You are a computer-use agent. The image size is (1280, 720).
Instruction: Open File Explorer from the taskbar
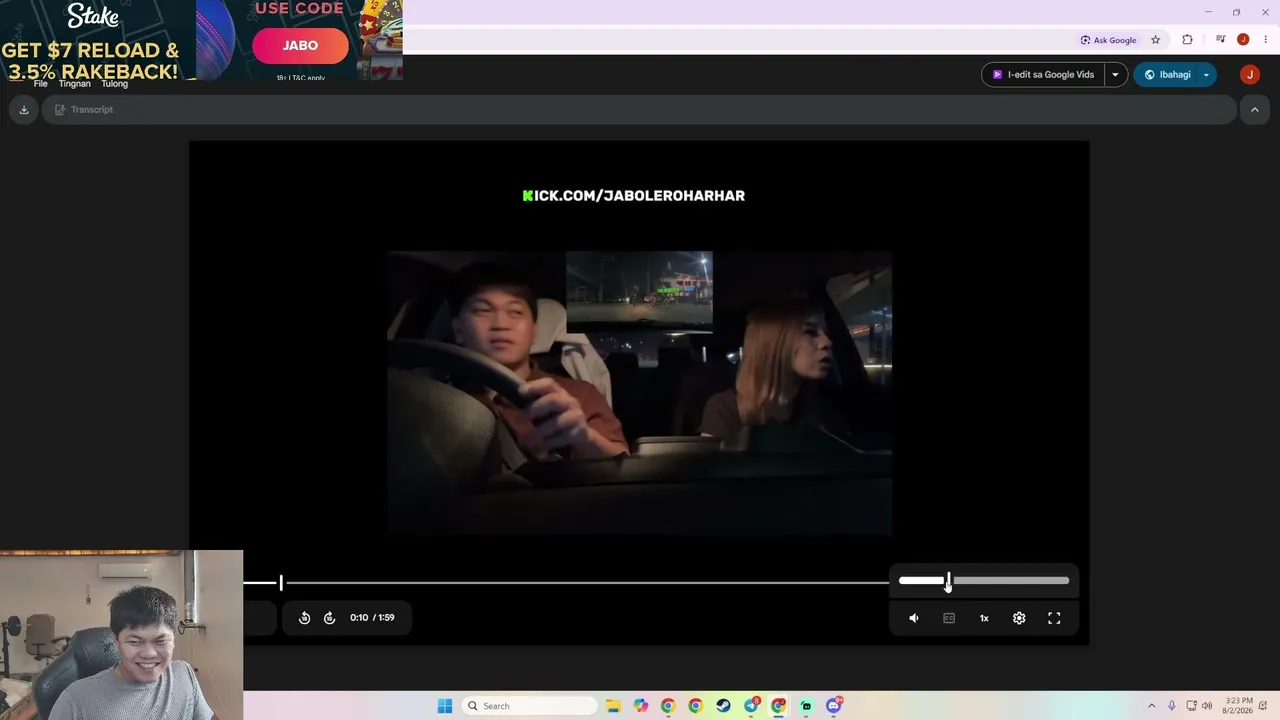tap(613, 706)
